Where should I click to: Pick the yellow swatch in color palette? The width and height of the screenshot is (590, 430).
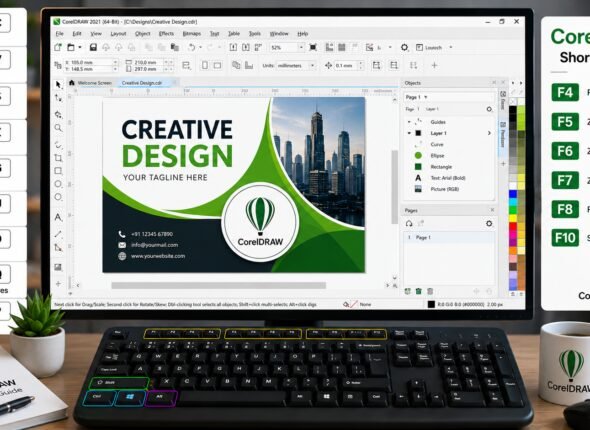coord(513,218)
